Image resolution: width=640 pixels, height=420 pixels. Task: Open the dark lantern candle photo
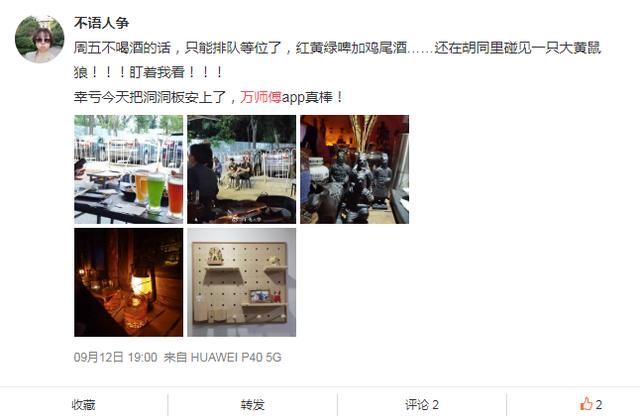pos(129,282)
